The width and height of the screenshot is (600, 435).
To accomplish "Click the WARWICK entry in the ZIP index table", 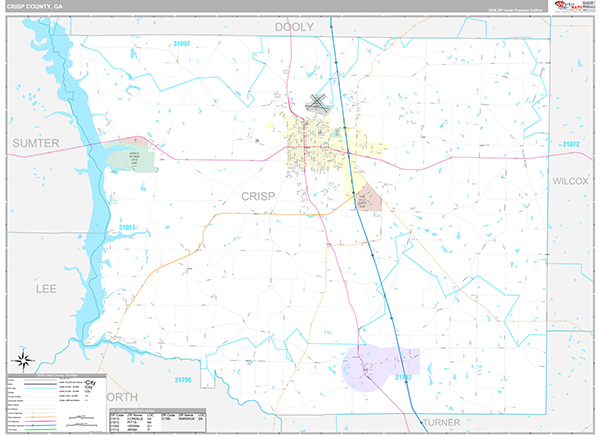I will pyautogui.click(x=186, y=419).
